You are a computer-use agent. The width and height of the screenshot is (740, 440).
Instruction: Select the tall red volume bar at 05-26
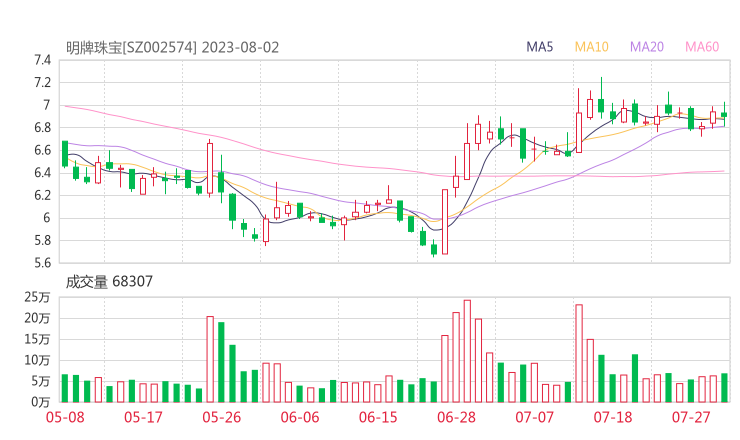click(210, 359)
